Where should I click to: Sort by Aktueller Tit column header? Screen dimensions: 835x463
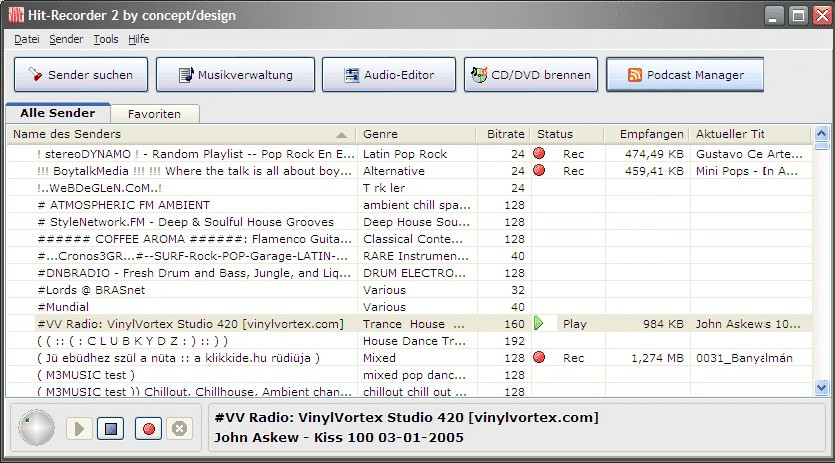click(751, 134)
